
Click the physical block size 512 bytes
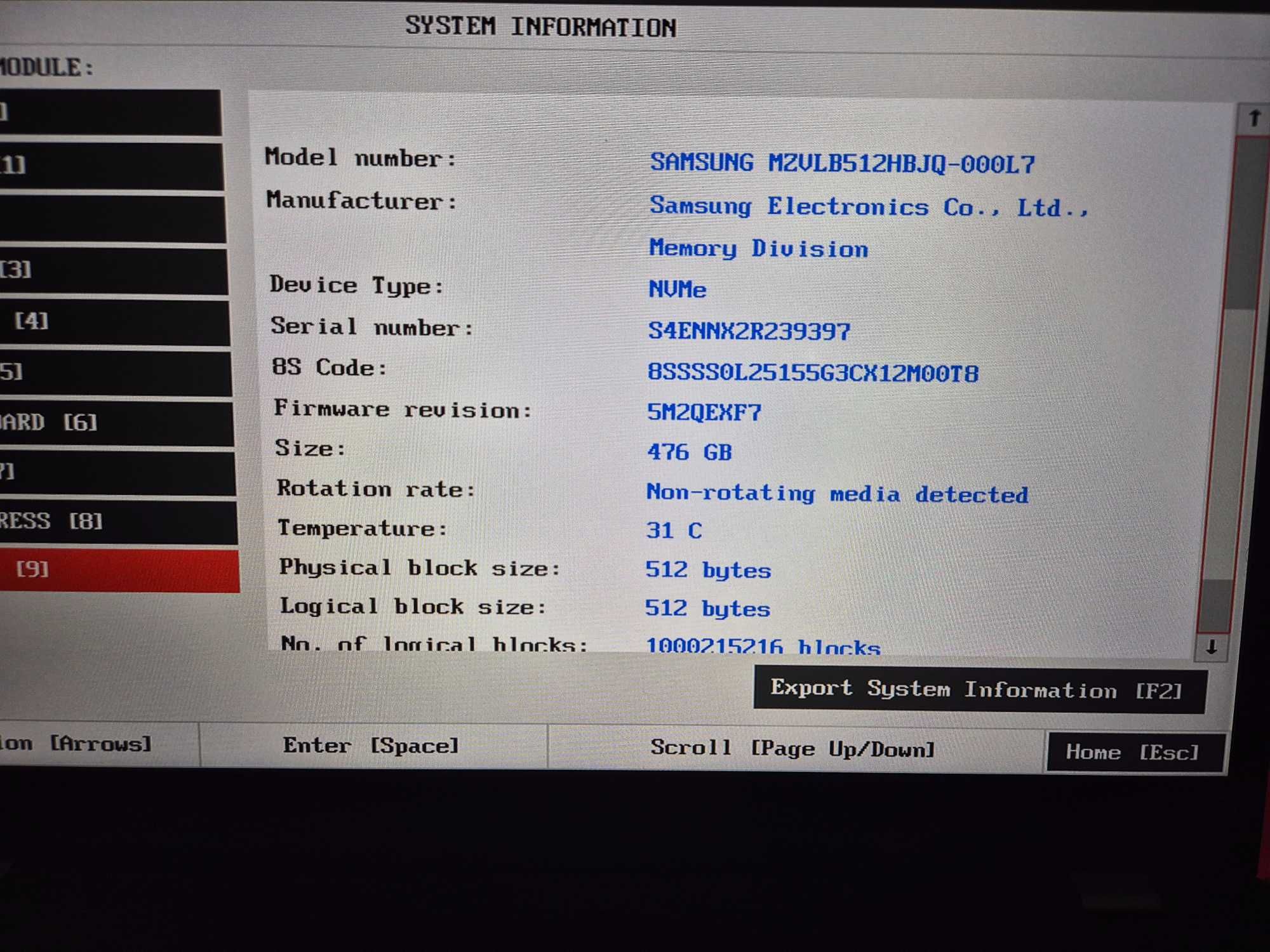coord(708,570)
